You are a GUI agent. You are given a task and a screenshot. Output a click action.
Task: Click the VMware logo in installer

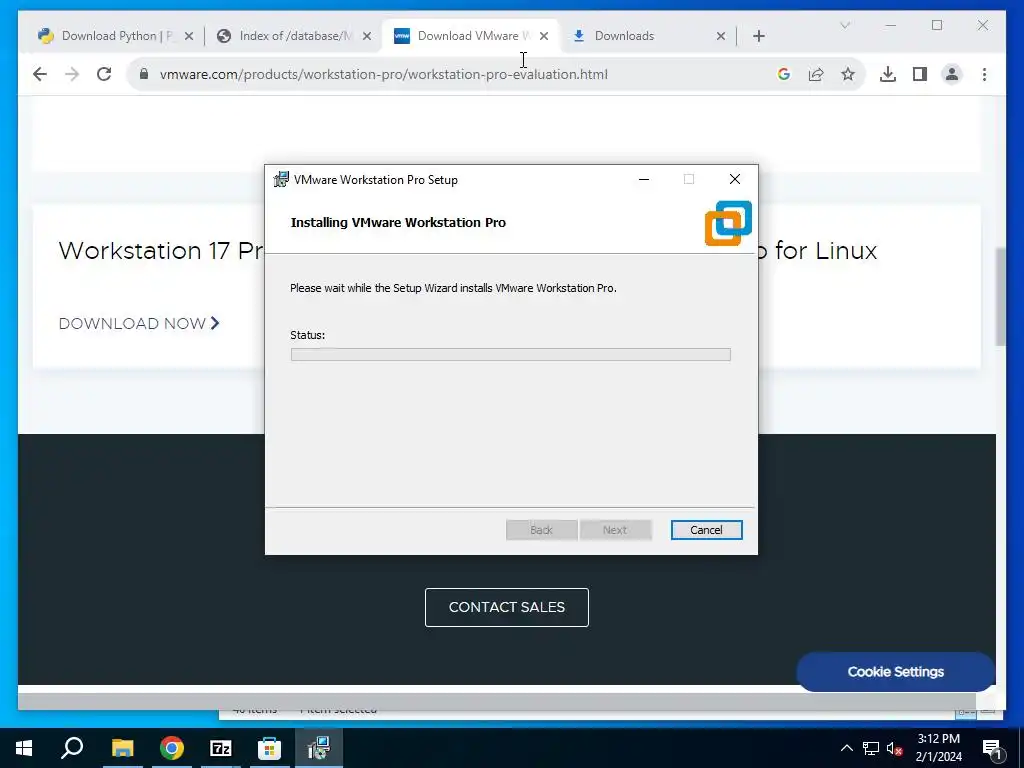pyautogui.click(x=728, y=223)
